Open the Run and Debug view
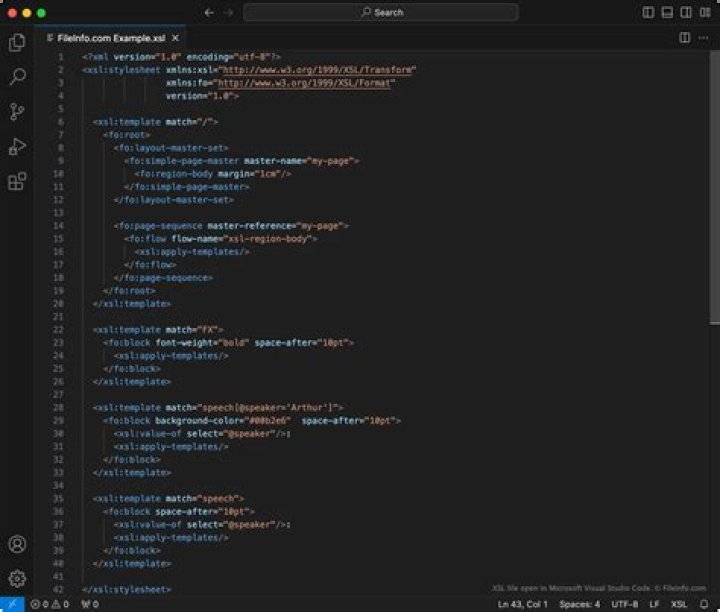720x612 pixels. [x=17, y=147]
